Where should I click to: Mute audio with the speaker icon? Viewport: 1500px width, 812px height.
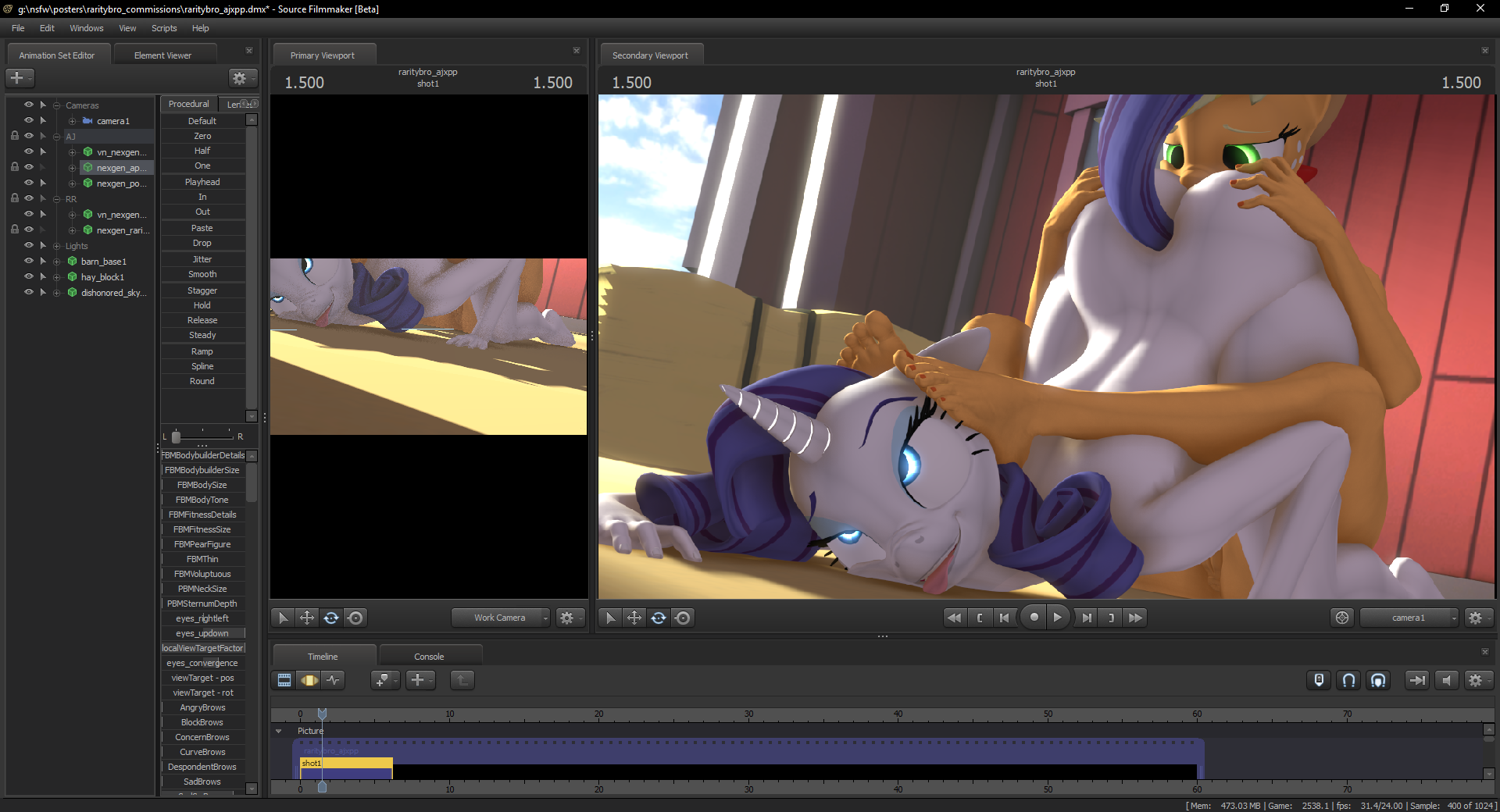tap(1446, 680)
